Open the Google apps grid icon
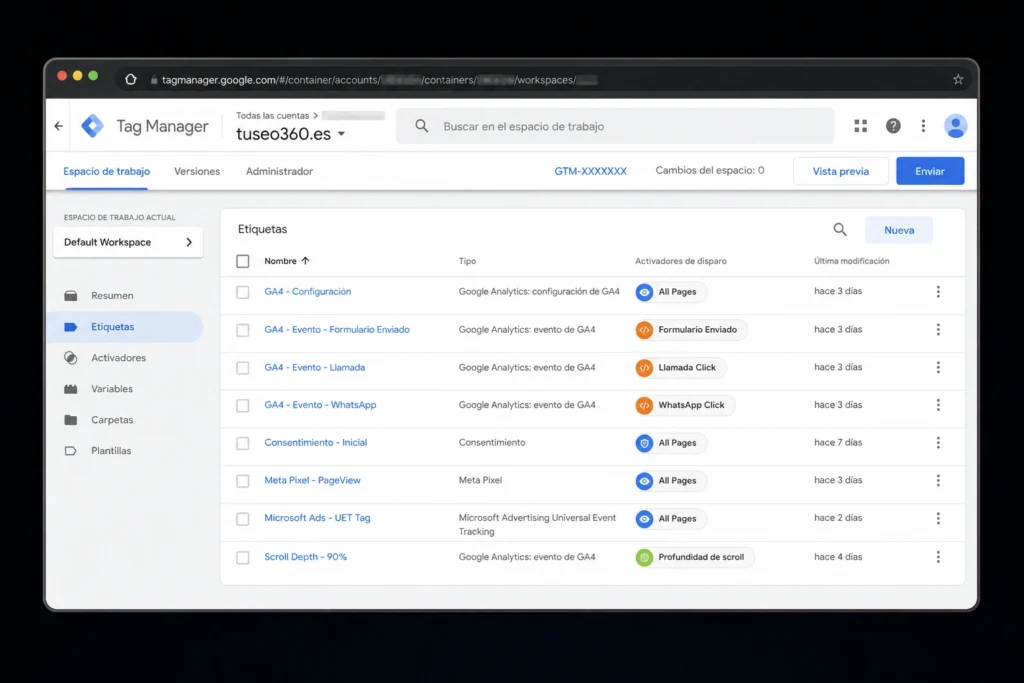 pos(861,126)
